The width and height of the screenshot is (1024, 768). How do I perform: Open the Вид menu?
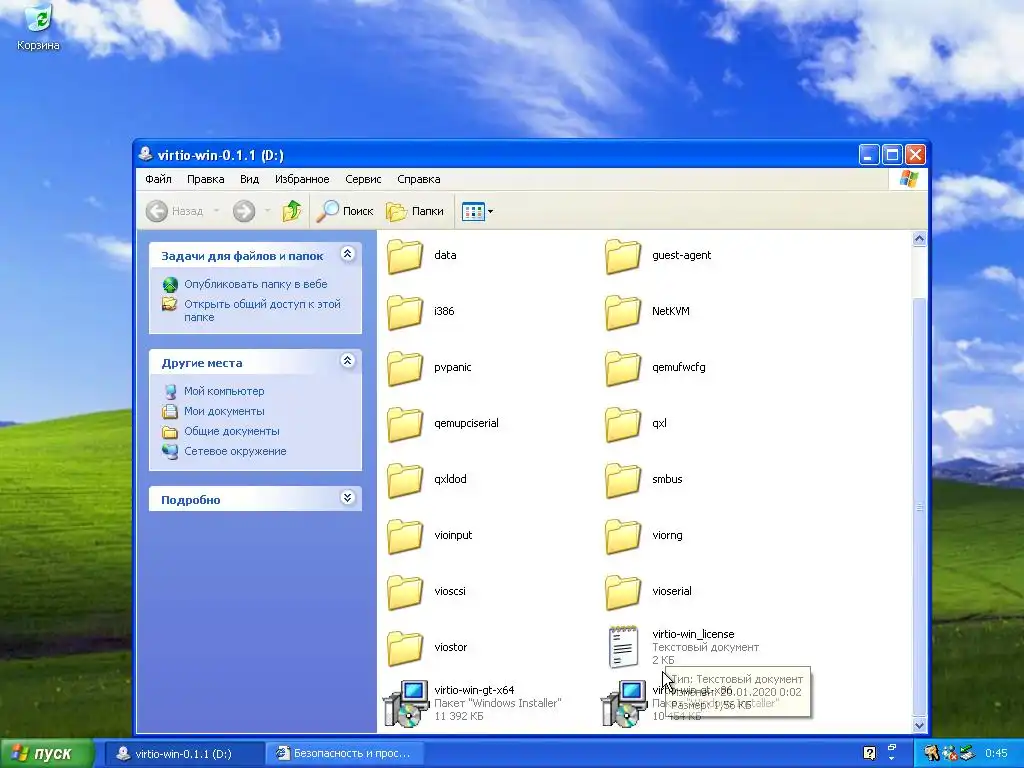point(249,179)
